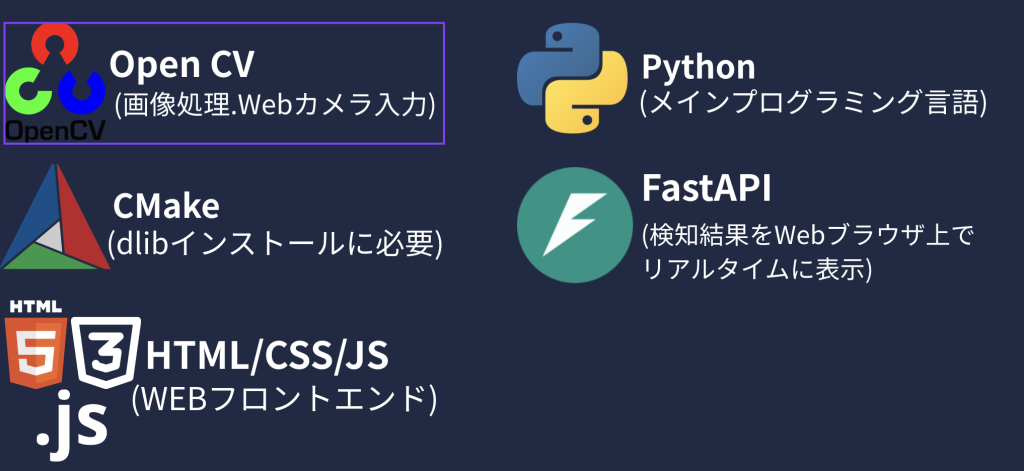1024x471 pixels.
Task: Select the "(dlibインストールに必要)" caption
Action: (274, 242)
